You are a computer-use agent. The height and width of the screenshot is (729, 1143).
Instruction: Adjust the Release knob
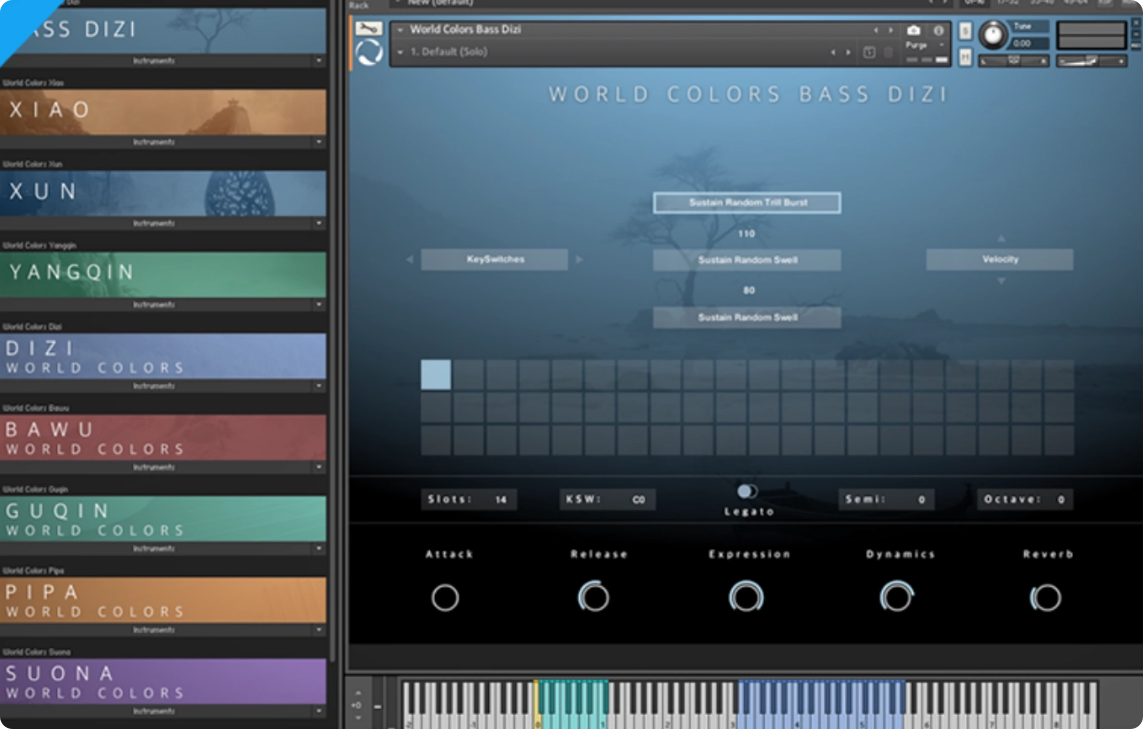click(x=594, y=597)
